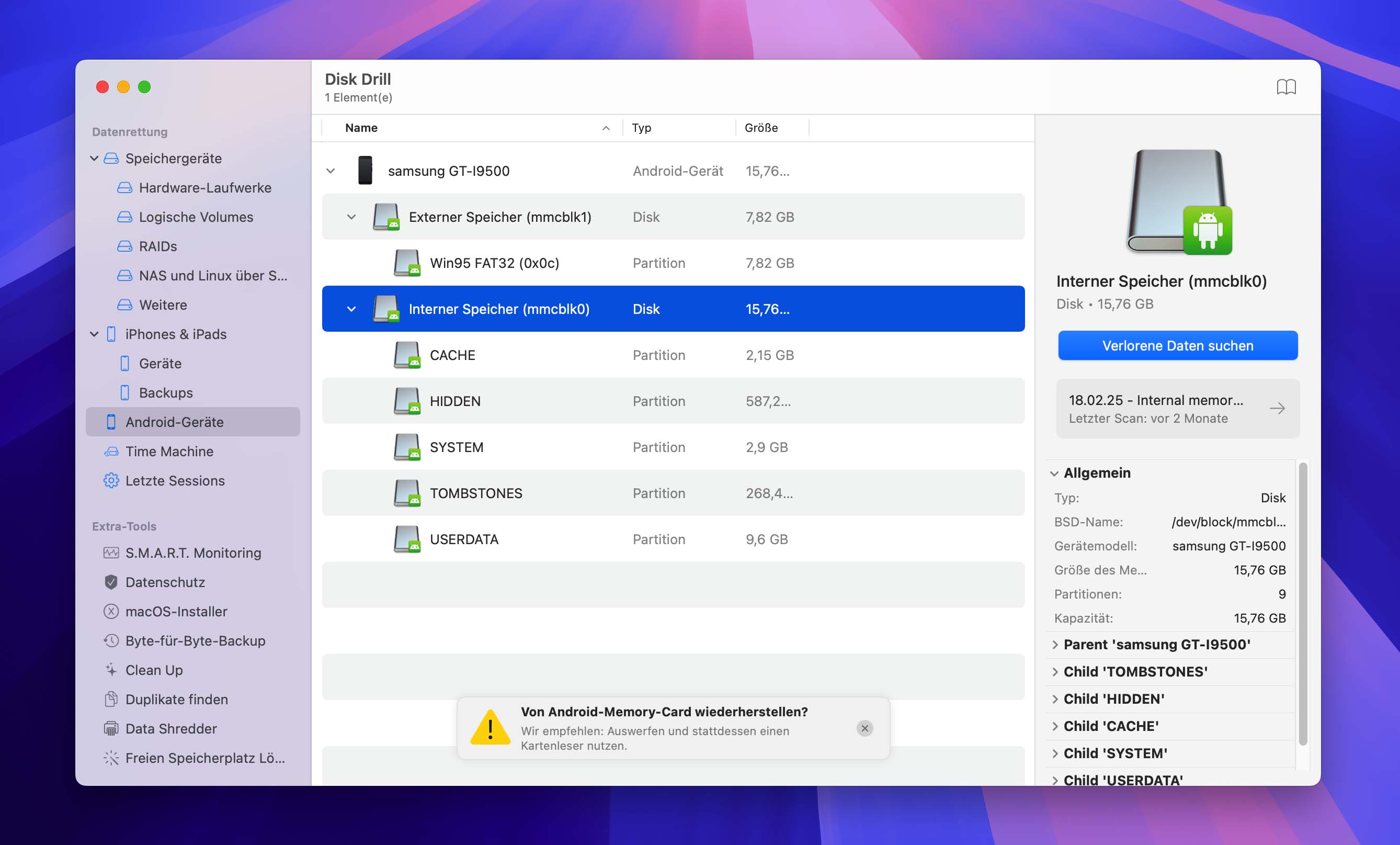Click the Data Shredder icon
This screenshot has width=1400, height=845.
coord(111,728)
